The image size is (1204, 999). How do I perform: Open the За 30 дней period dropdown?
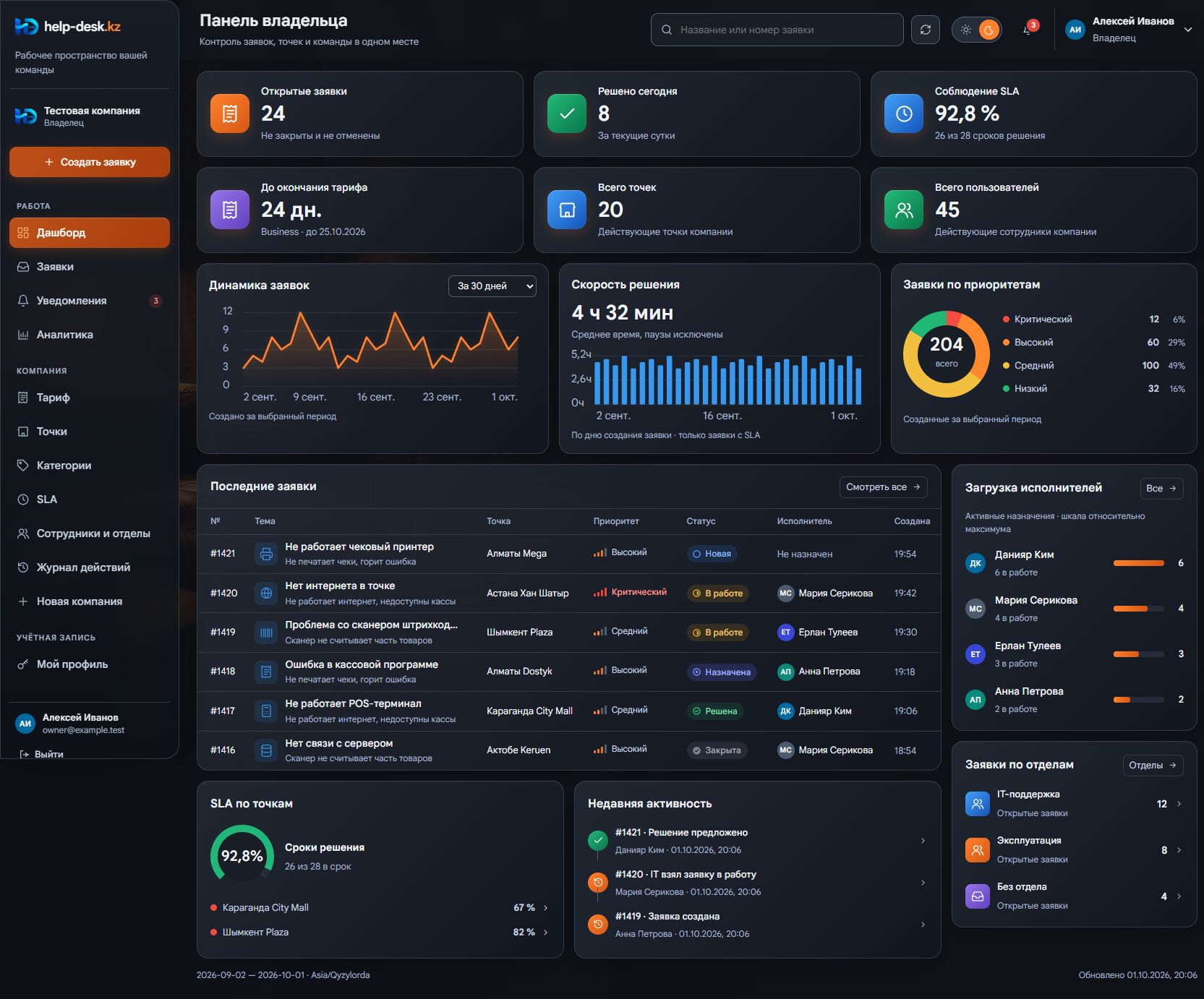coord(492,286)
